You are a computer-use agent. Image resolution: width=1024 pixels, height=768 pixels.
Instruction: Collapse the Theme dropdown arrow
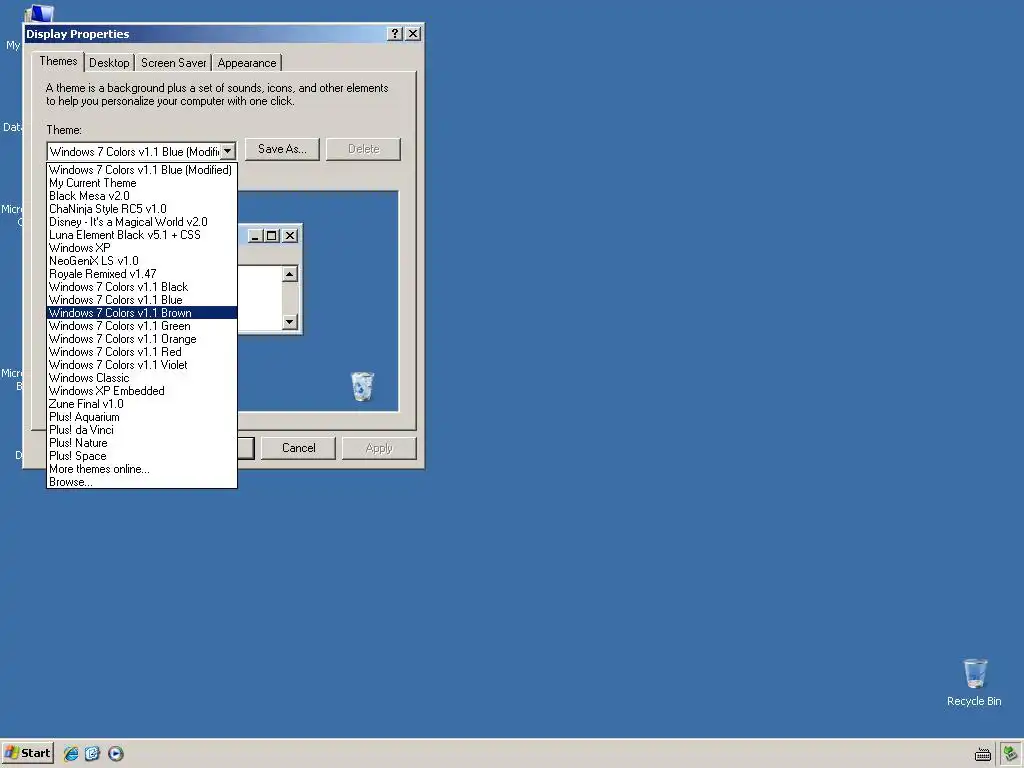(x=227, y=152)
